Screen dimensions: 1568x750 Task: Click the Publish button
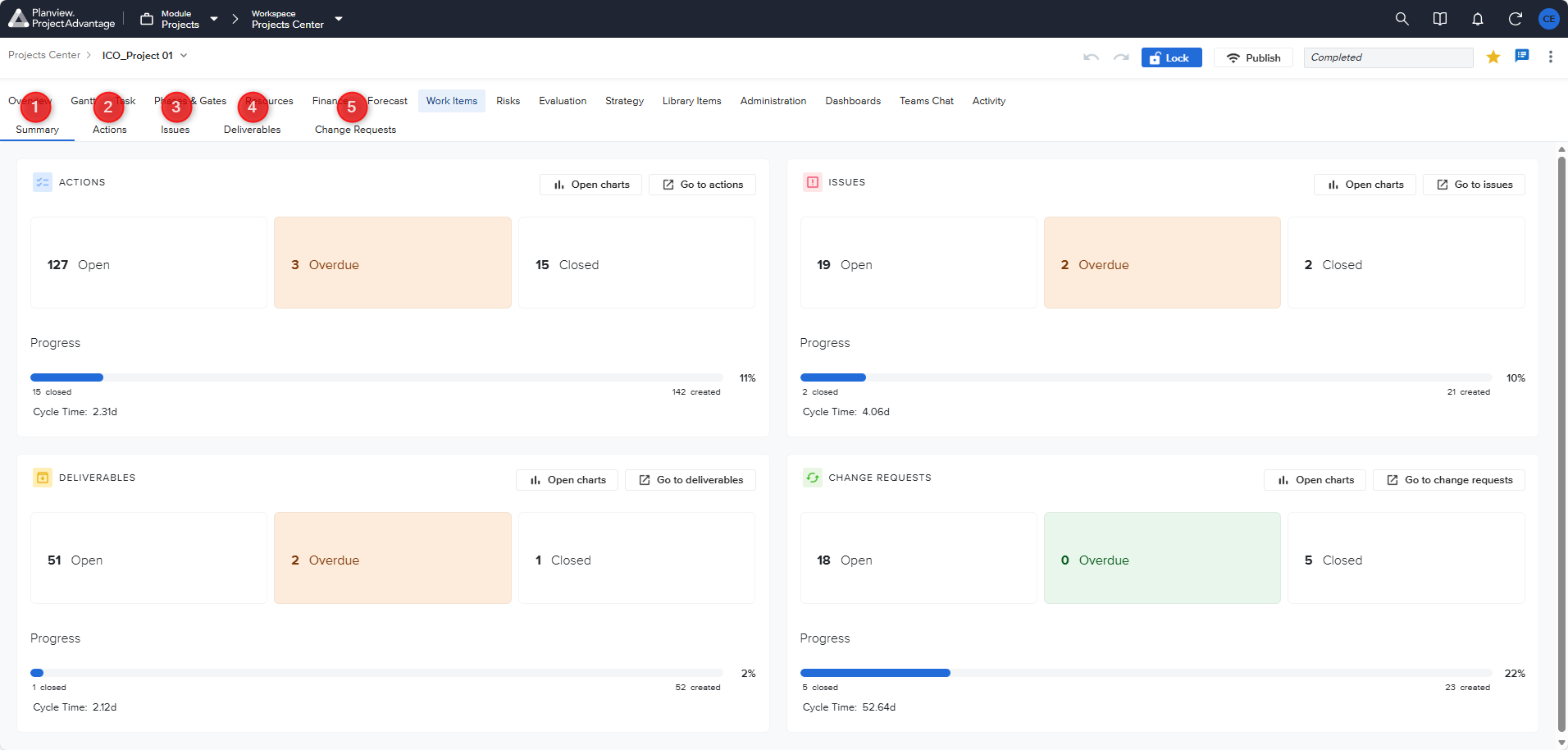tap(1253, 57)
